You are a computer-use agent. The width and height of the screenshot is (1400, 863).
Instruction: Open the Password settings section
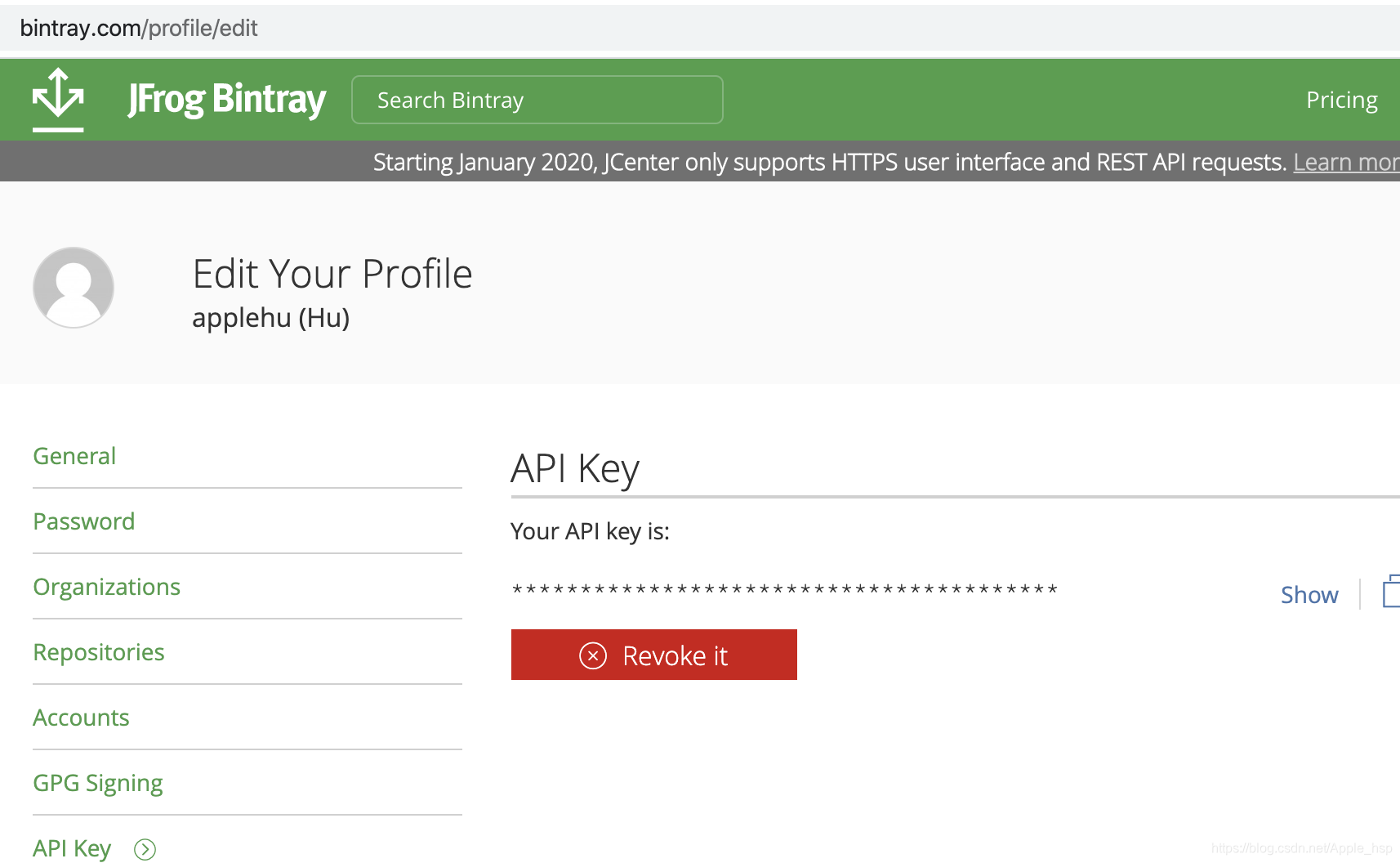tap(84, 521)
